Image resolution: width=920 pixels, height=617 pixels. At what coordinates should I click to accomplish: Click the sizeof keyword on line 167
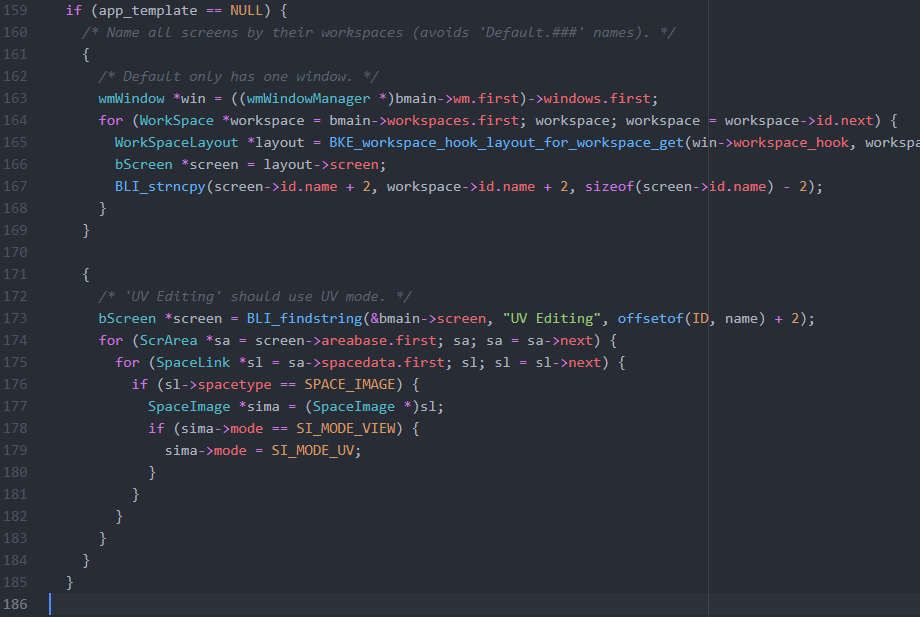609,187
